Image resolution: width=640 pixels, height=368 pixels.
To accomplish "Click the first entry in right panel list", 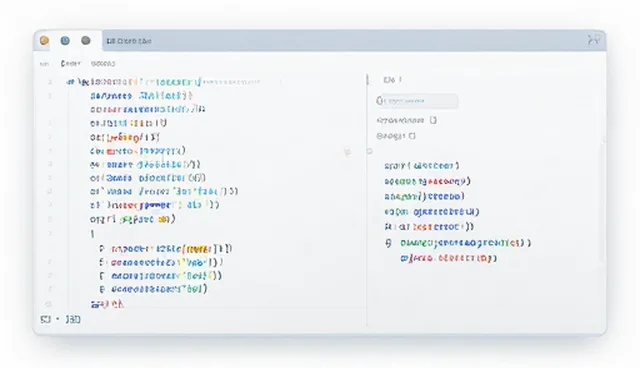I will point(422,166).
